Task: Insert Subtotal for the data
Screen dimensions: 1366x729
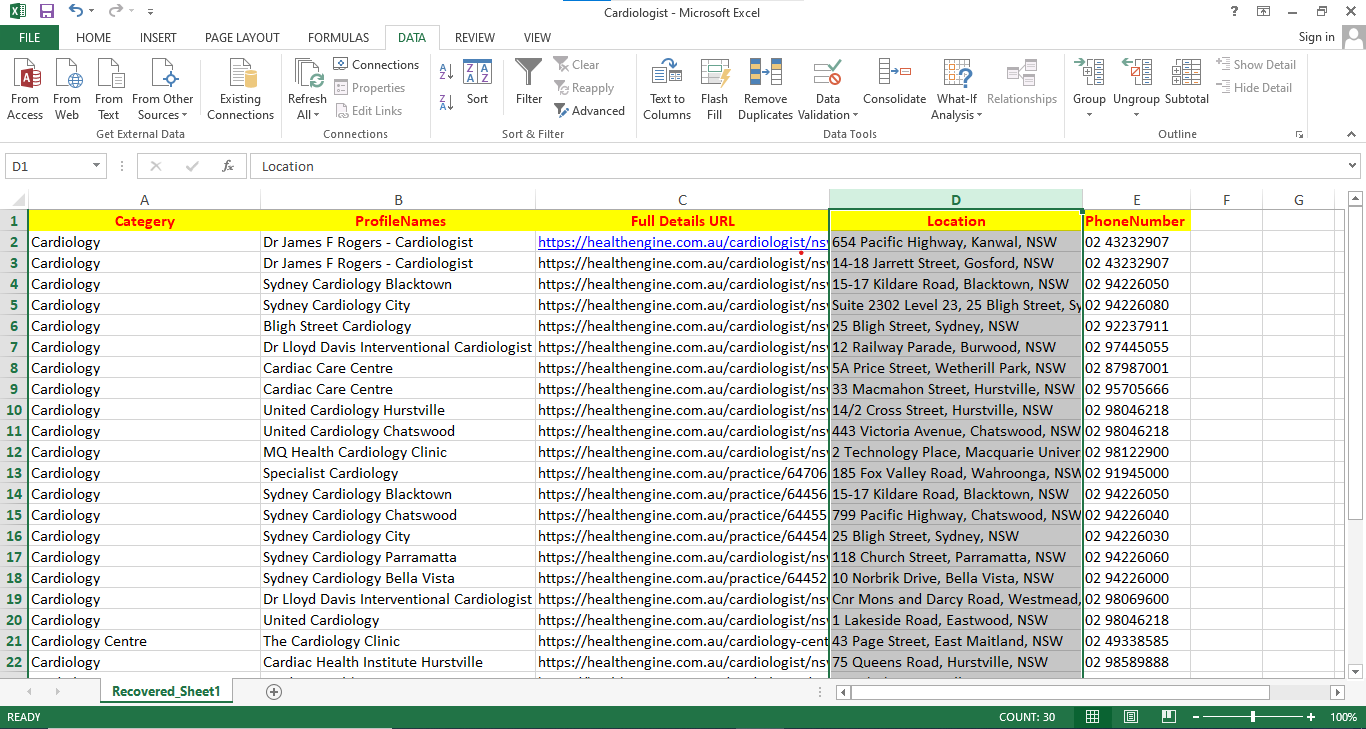Action: (1186, 88)
